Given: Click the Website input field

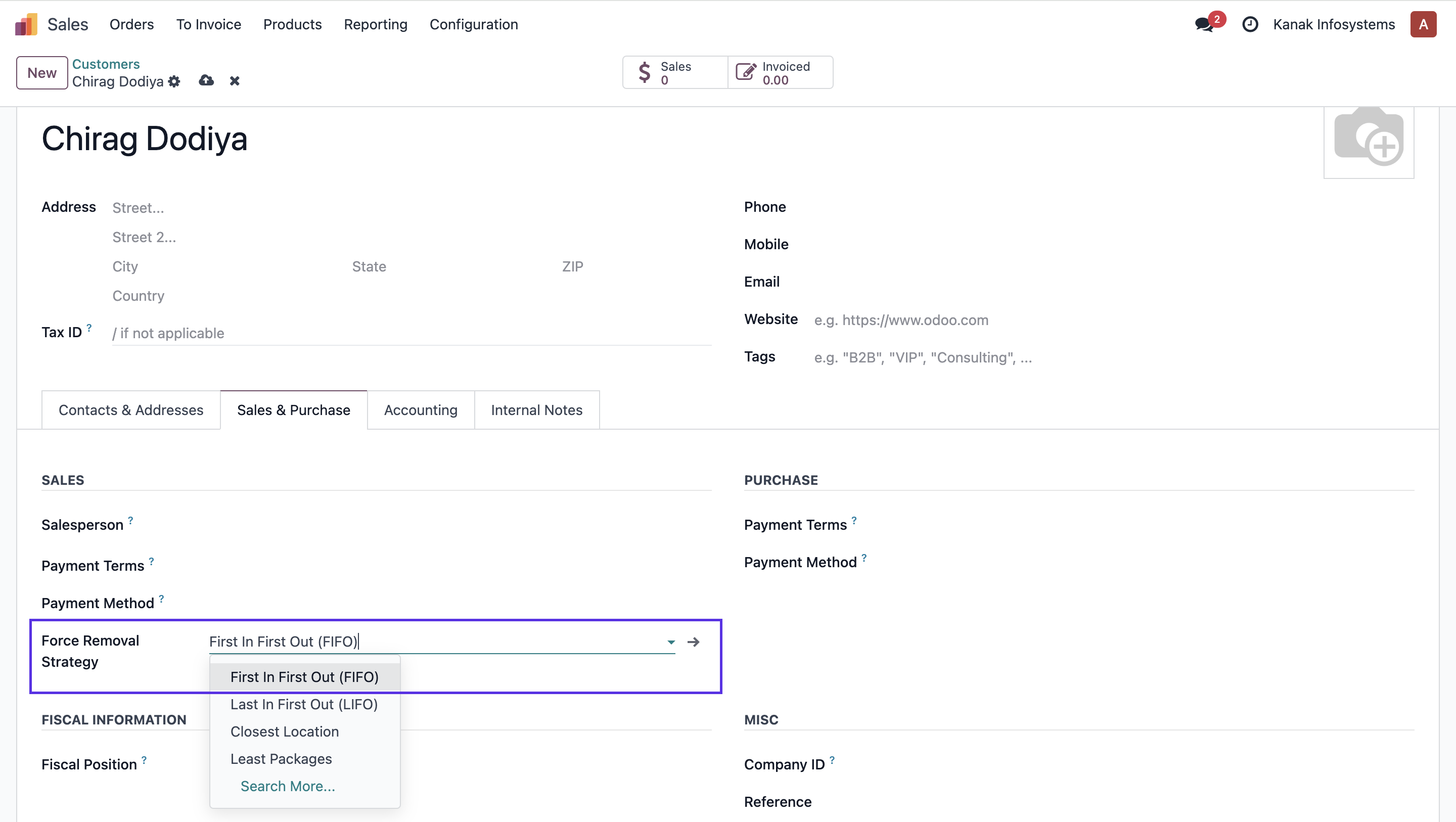Looking at the screenshot, I should [1113, 320].
